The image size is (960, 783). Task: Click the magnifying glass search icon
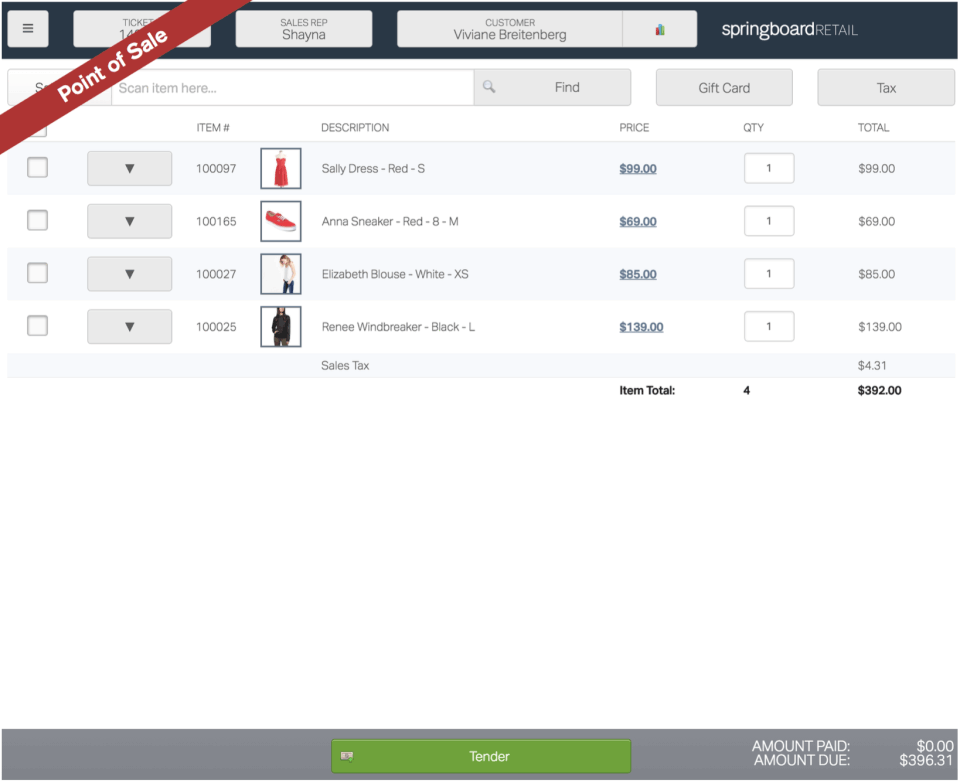[489, 87]
